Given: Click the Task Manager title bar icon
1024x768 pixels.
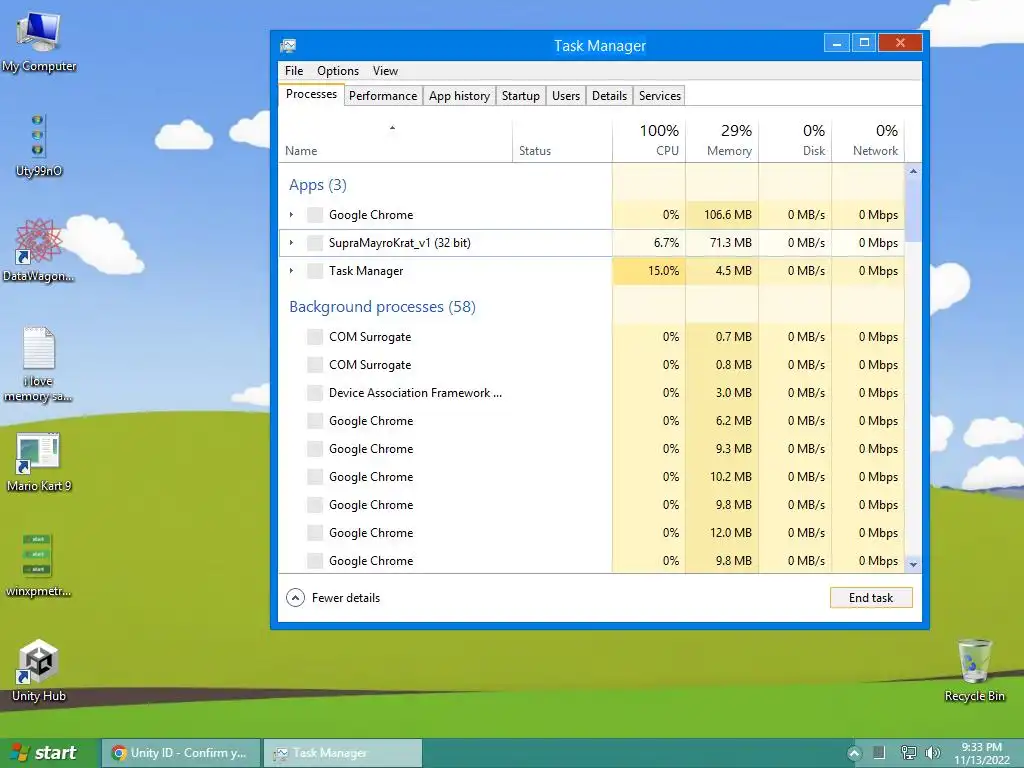Looking at the screenshot, I should point(288,46).
